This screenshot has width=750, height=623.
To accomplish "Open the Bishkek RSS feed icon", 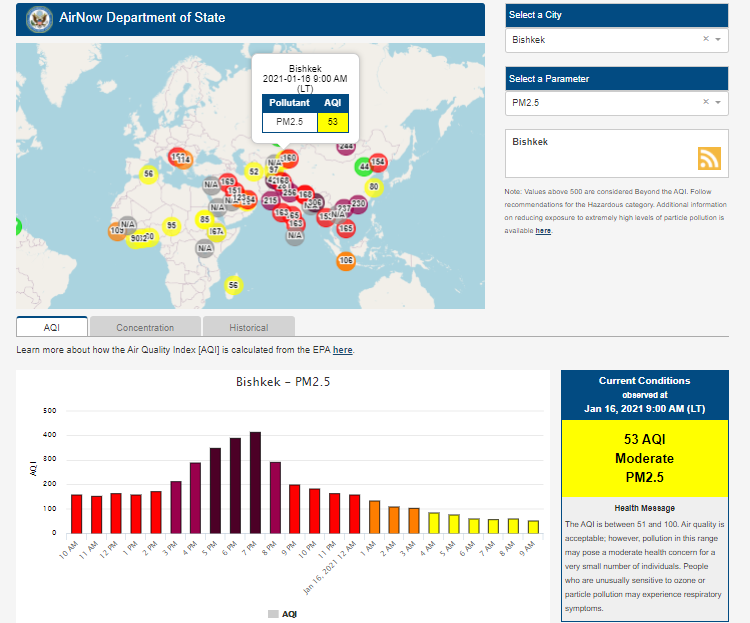I will point(709,158).
